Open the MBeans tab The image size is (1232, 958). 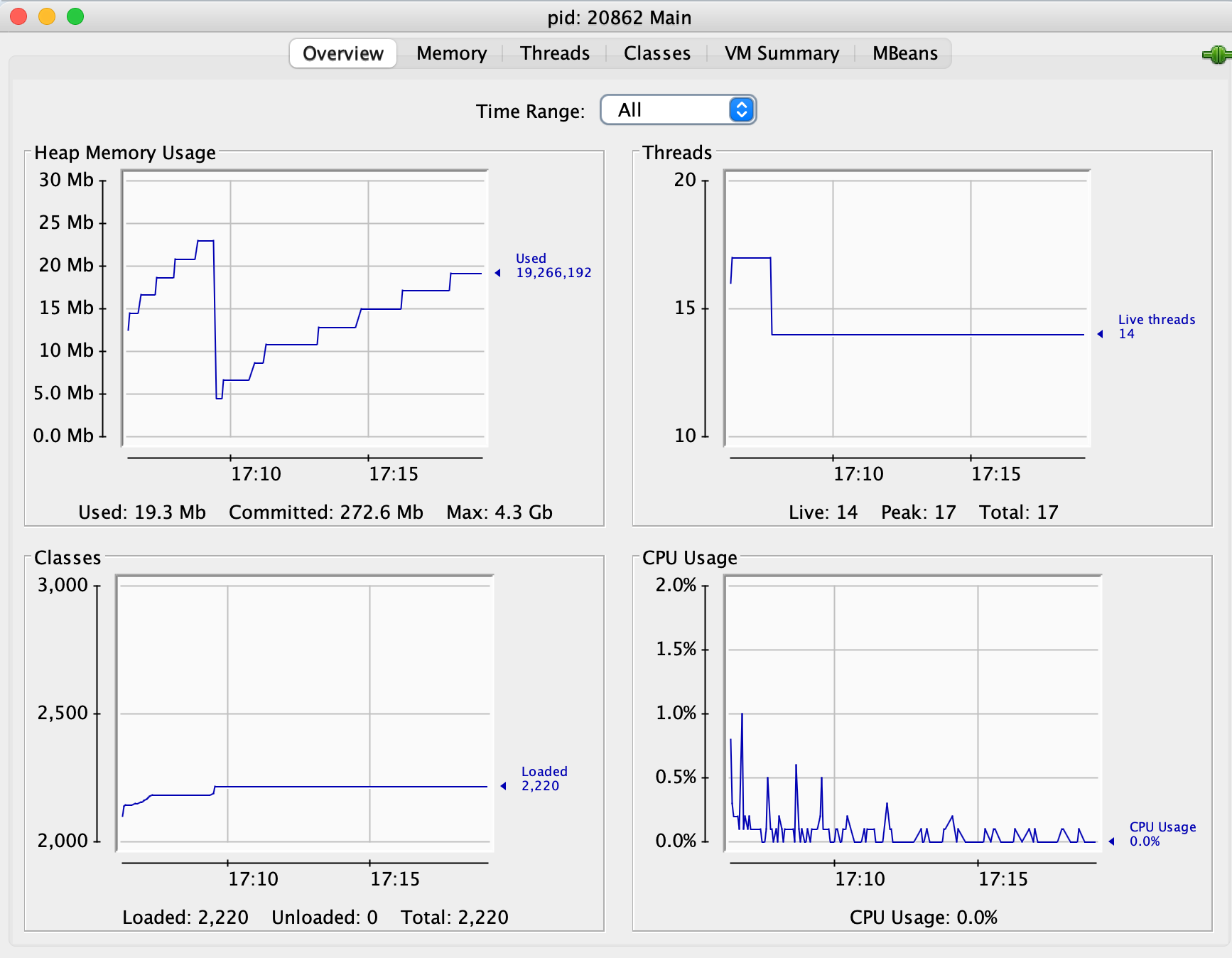tap(904, 54)
